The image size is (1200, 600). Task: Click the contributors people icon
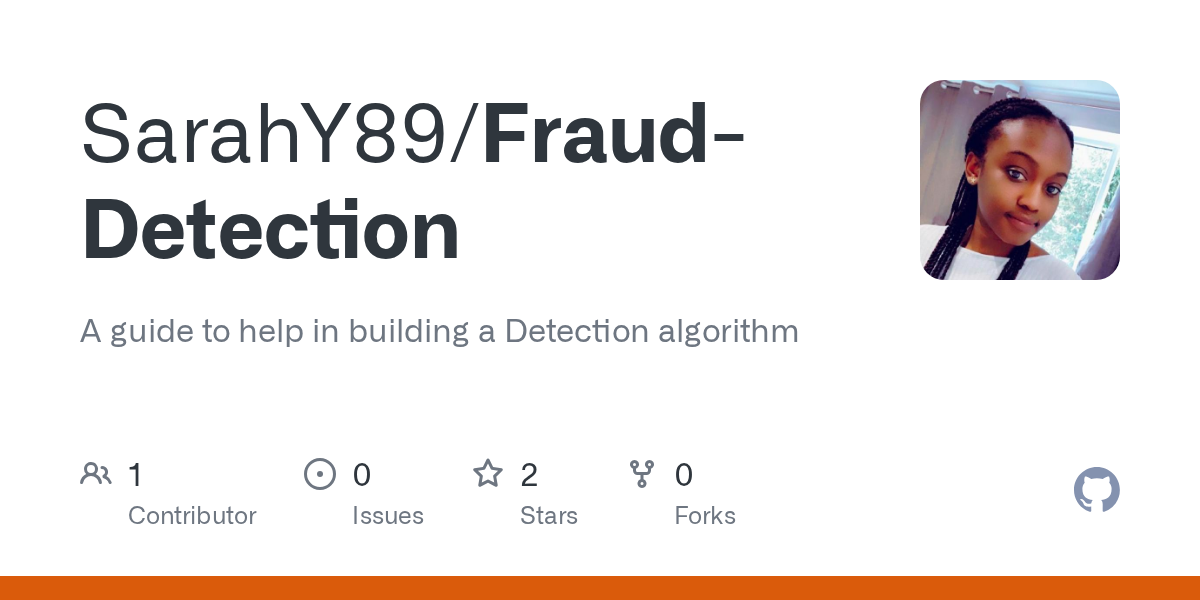[x=95, y=474]
